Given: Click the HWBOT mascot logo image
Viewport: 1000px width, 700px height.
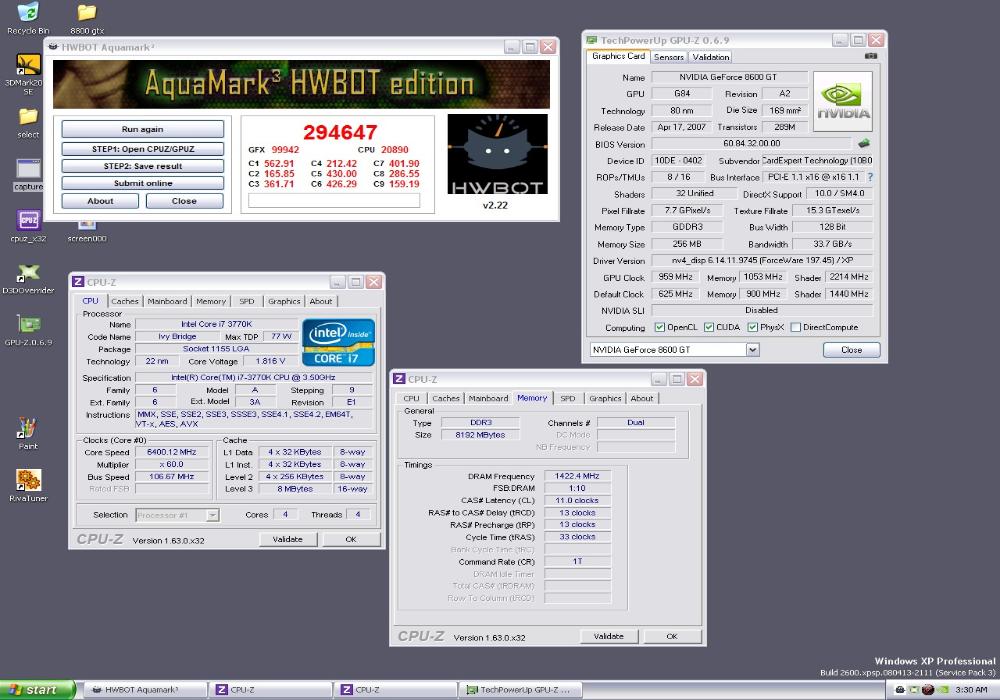Looking at the screenshot, I should point(497,155).
